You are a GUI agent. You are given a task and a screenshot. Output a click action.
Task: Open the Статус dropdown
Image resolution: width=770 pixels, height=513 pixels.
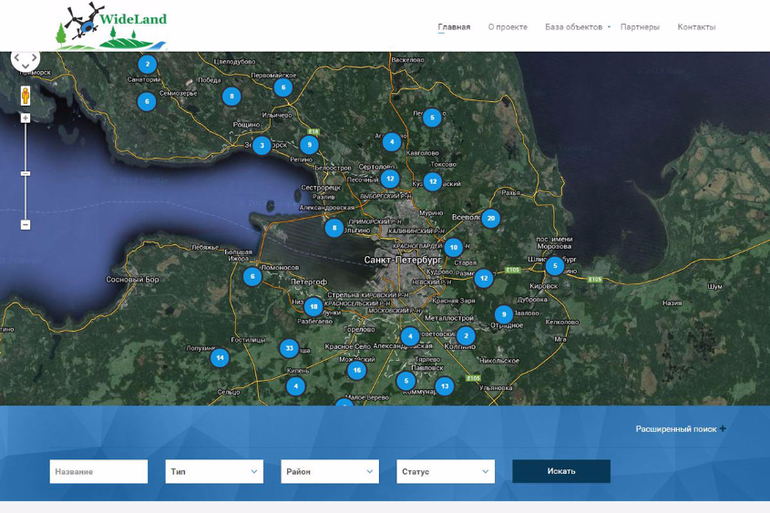pos(445,471)
